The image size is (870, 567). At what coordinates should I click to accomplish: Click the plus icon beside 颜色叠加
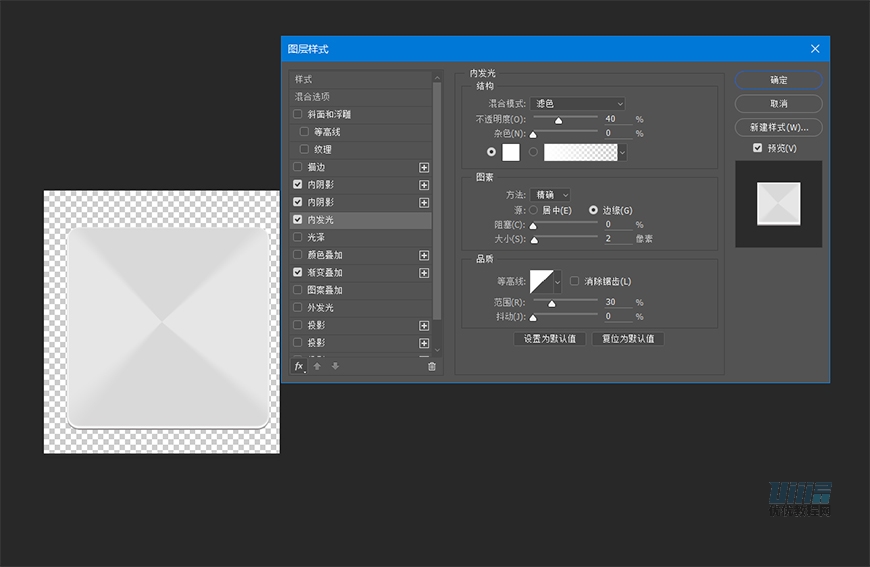[x=424, y=255]
